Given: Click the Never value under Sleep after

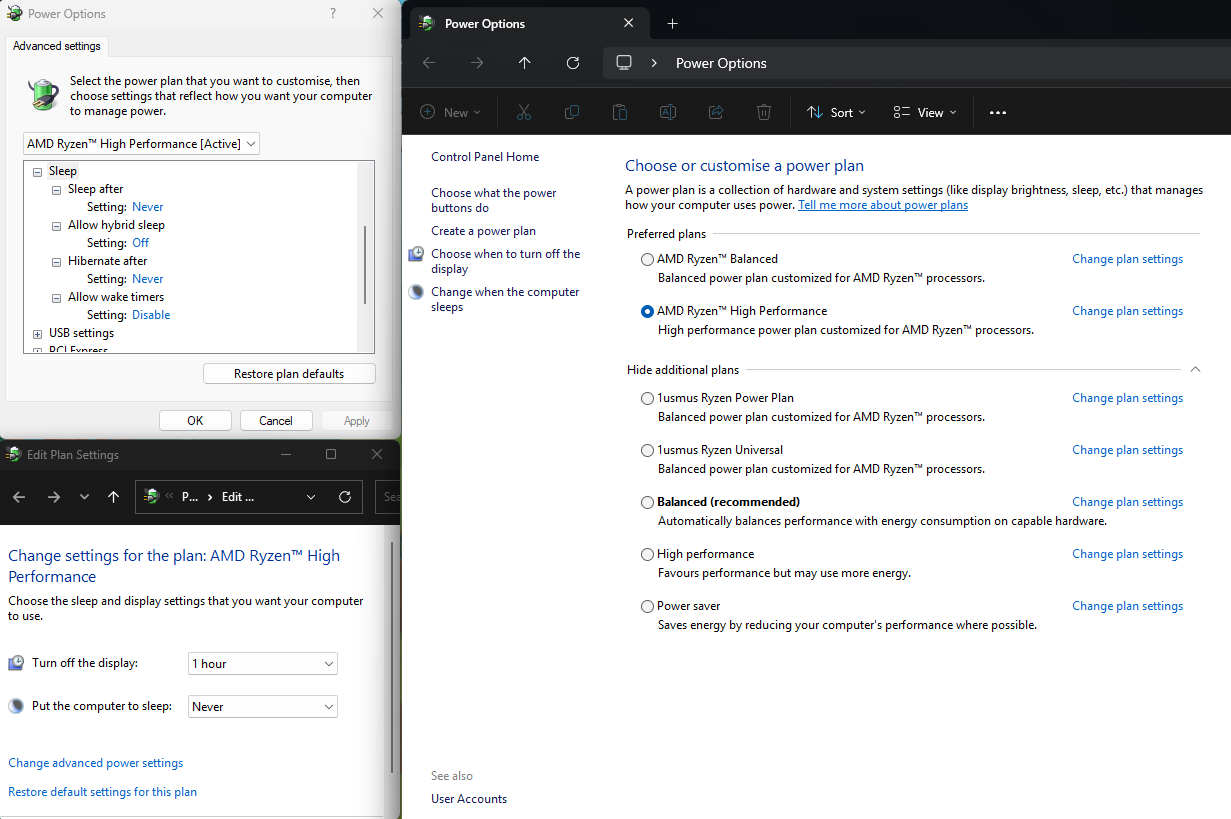Looking at the screenshot, I should pos(148,207).
